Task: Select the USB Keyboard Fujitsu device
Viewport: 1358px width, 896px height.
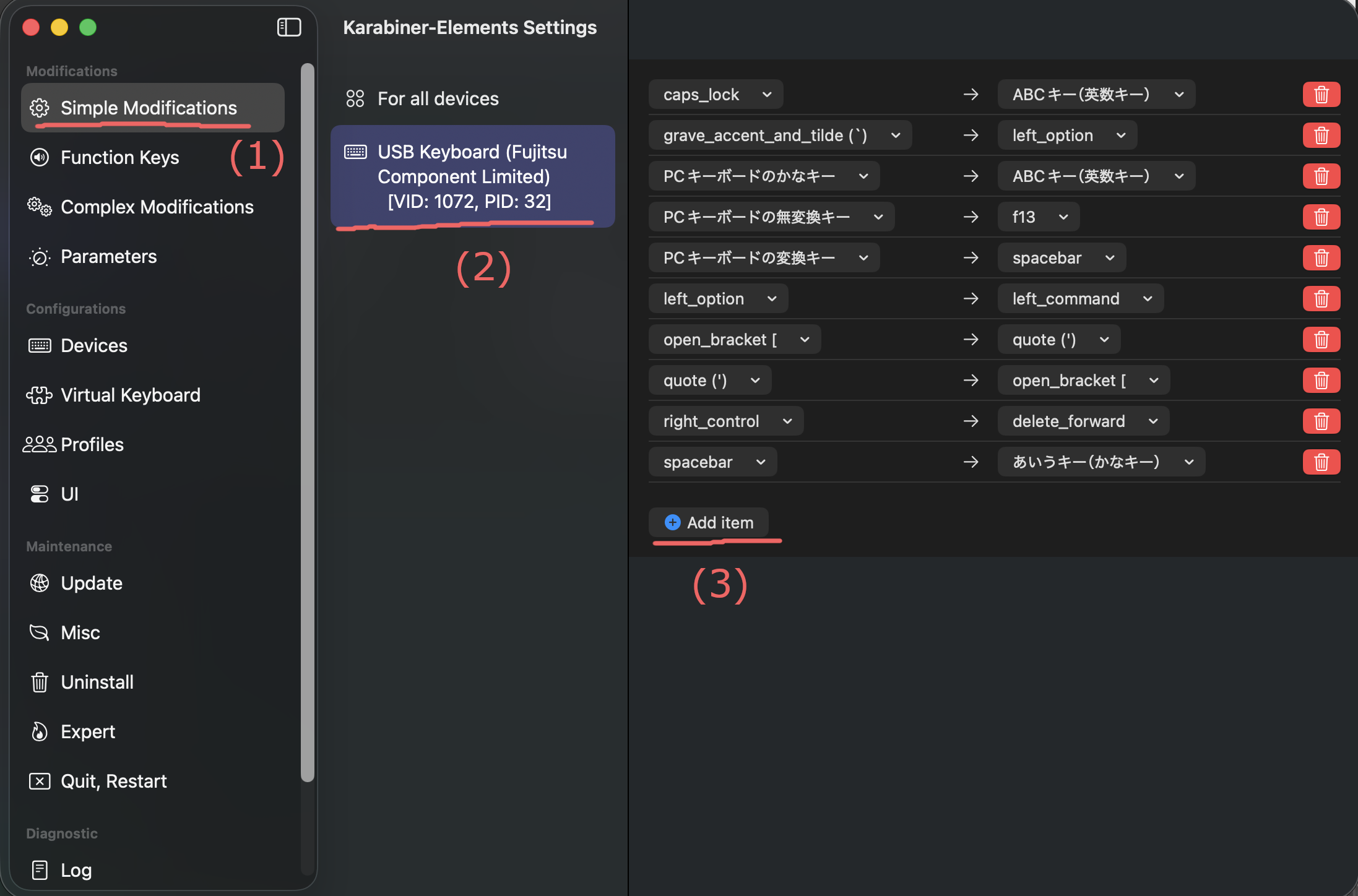Action: (x=473, y=176)
